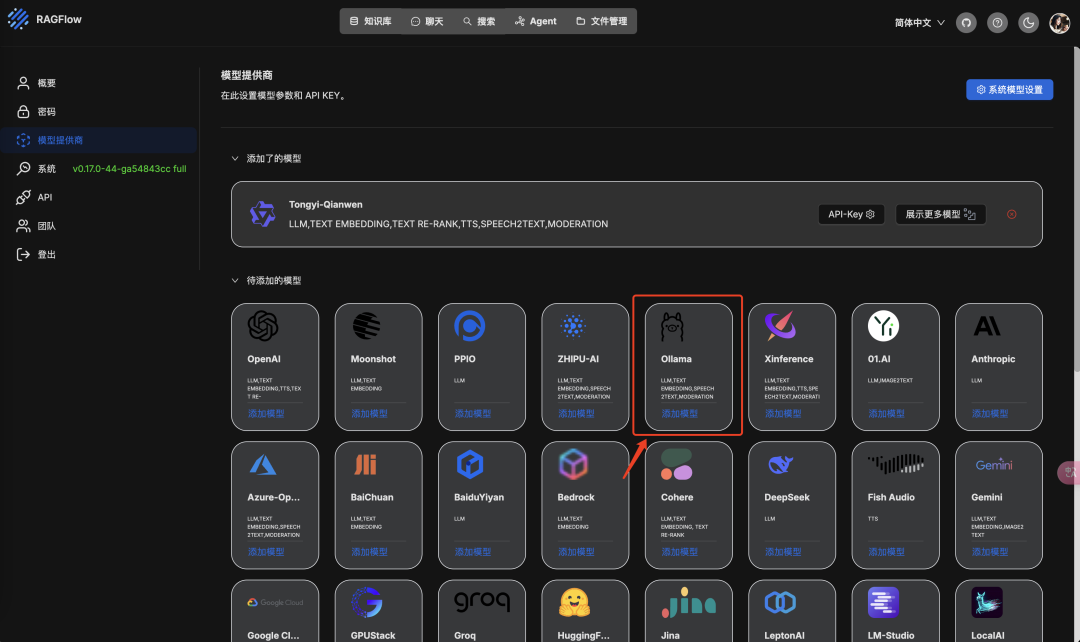Switch to 聊天 tab
This screenshot has width=1080, height=642.
tap(427, 21)
